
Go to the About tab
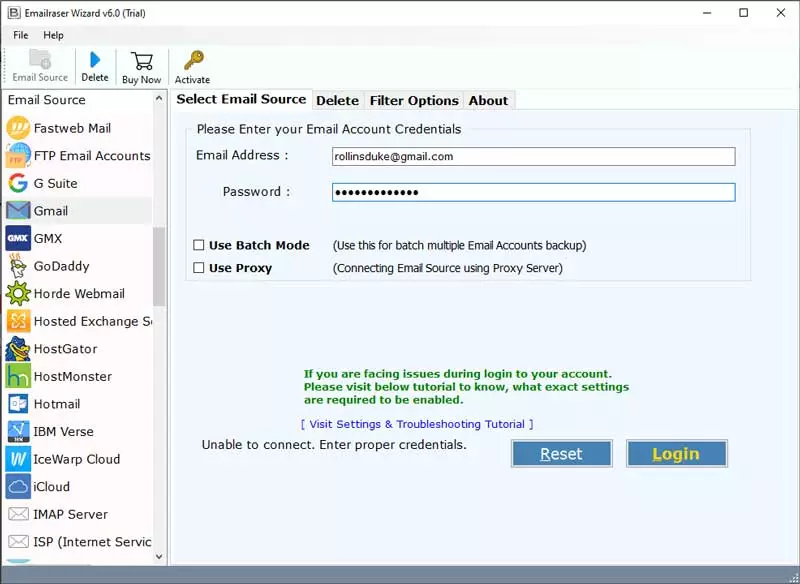(x=488, y=100)
